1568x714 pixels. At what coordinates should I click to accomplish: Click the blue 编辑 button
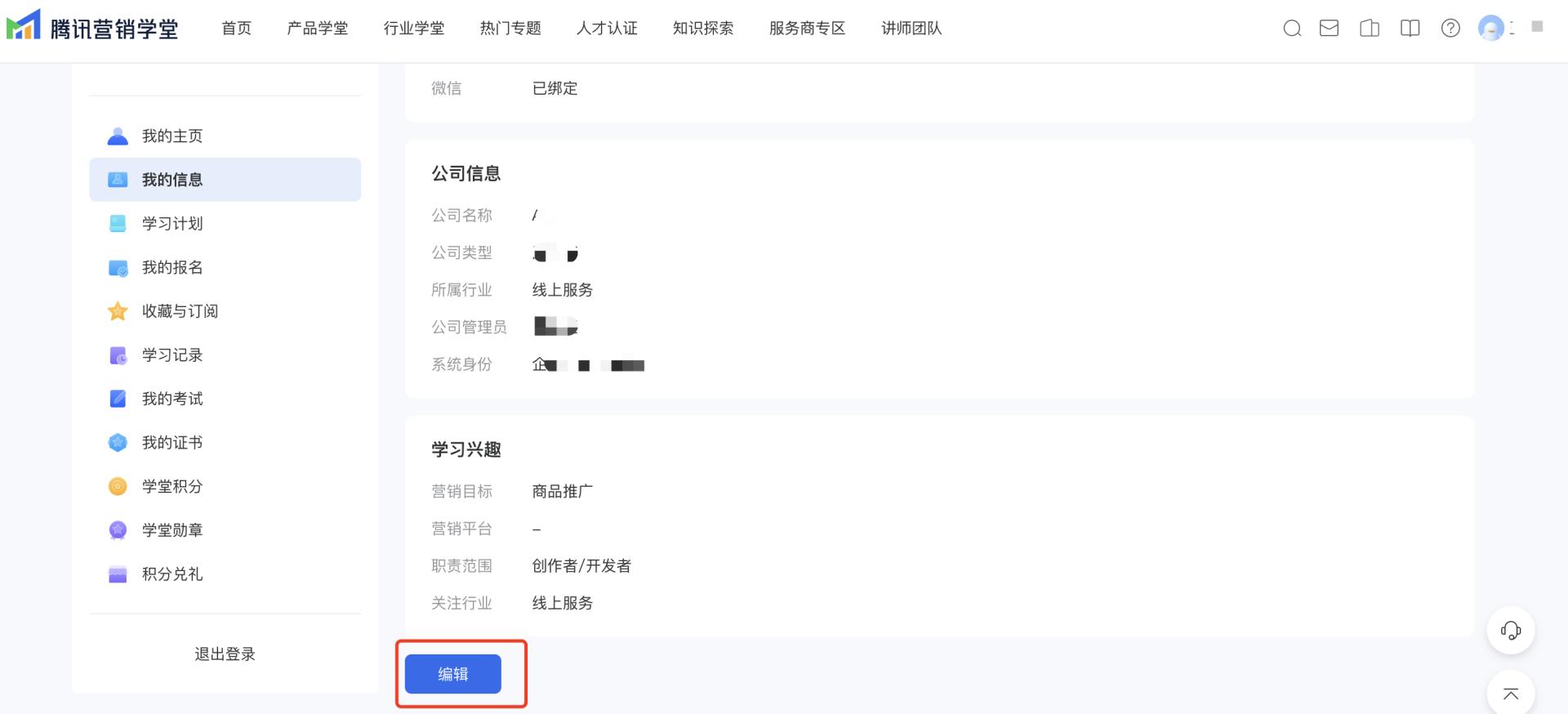point(453,674)
